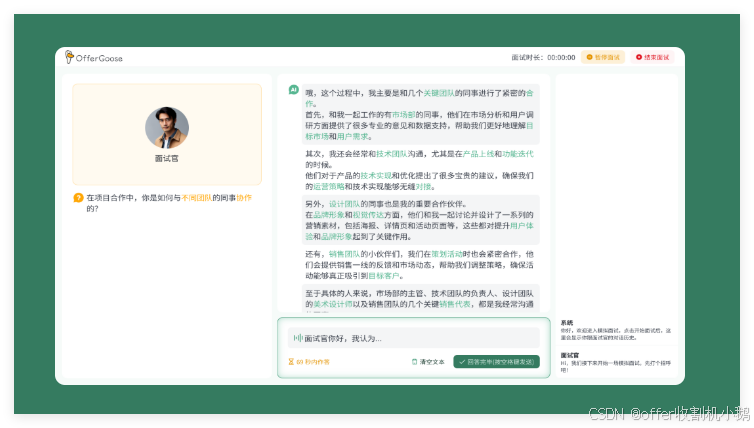
Task: Click the AI paragraph starting with 还有，销售团队
Action: click(x=420, y=264)
